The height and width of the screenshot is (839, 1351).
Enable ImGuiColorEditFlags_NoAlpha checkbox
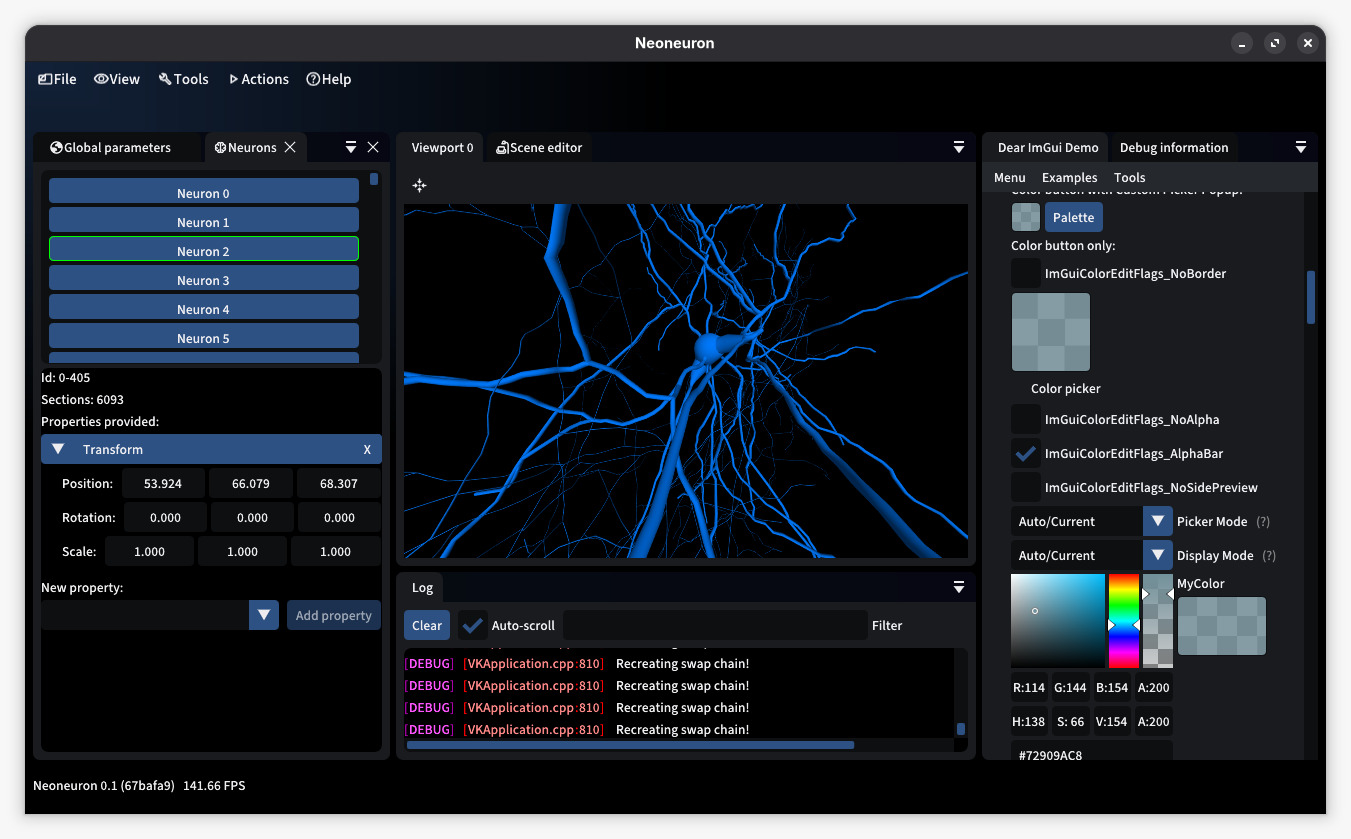click(1025, 419)
